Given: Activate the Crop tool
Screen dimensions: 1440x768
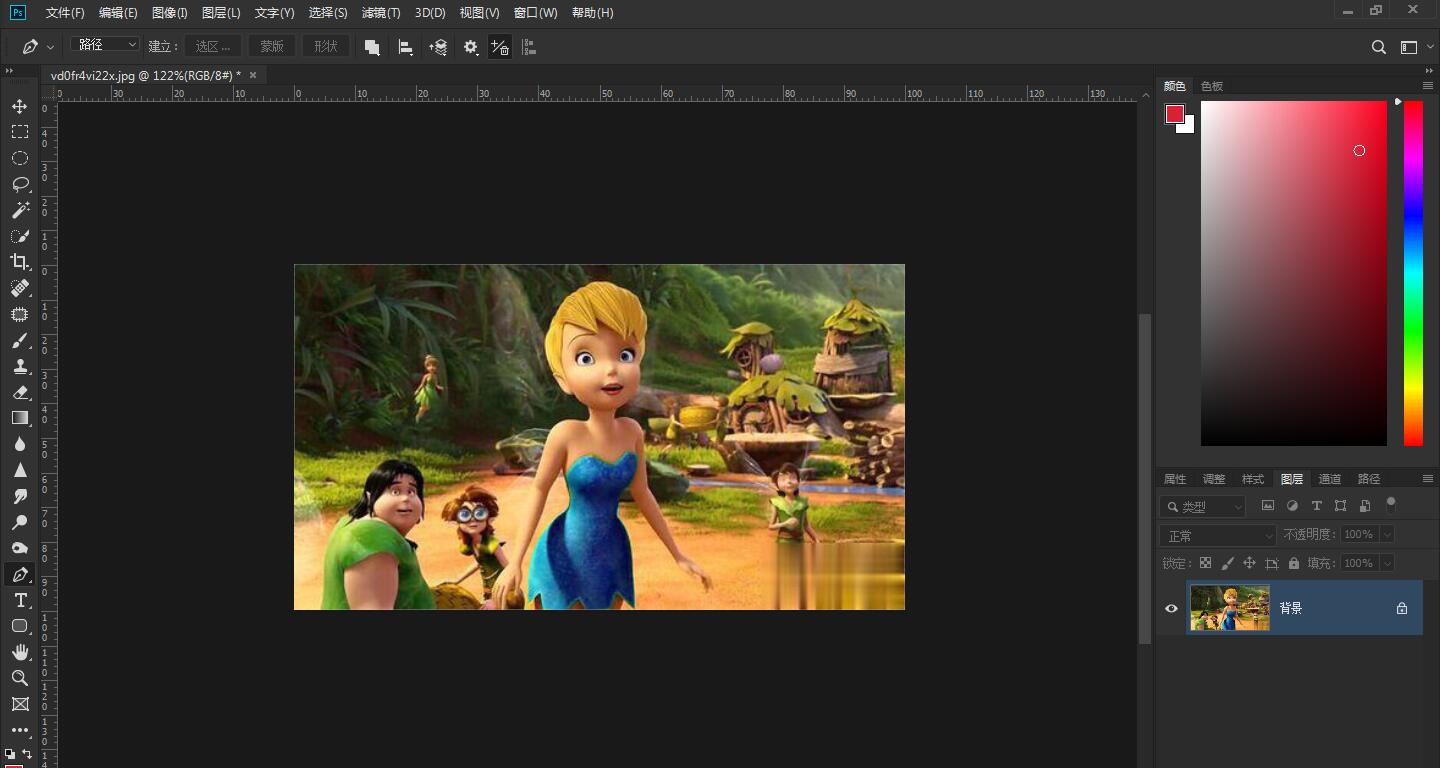Looking at the screenshot, I should pos(19,262).
